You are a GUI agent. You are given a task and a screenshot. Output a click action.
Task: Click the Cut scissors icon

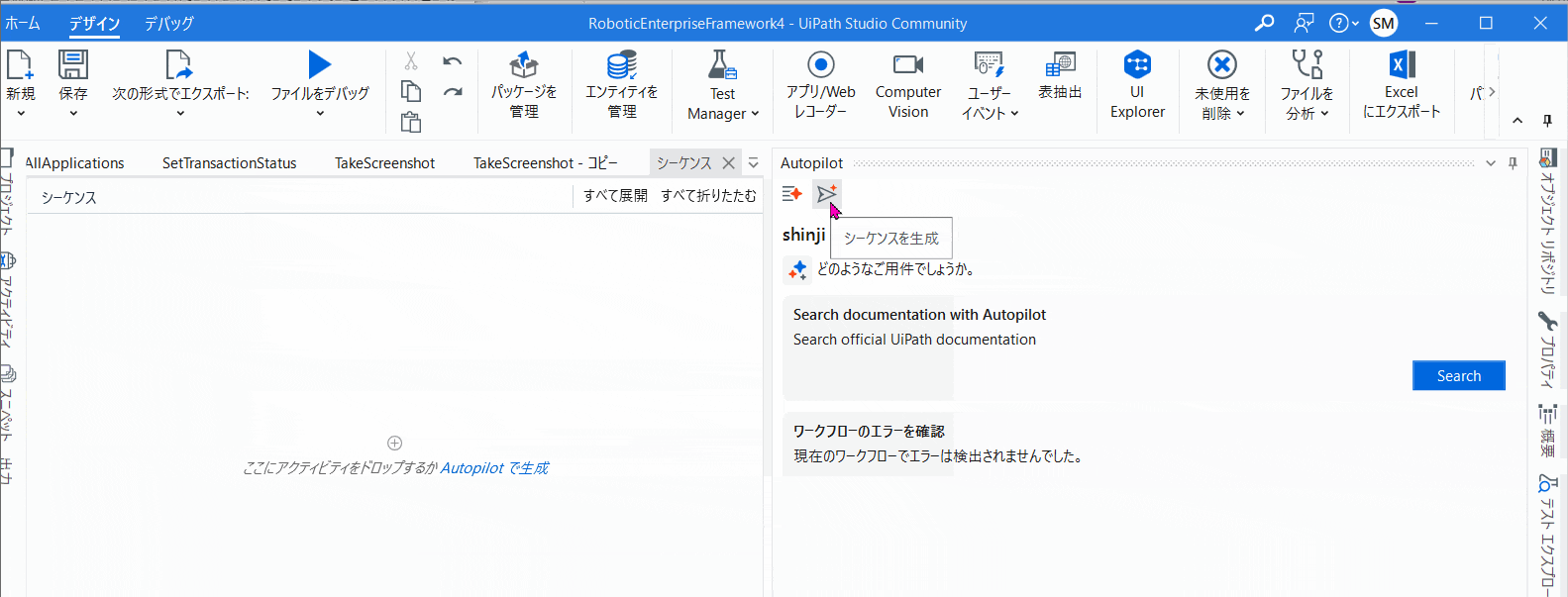point(410,61)
